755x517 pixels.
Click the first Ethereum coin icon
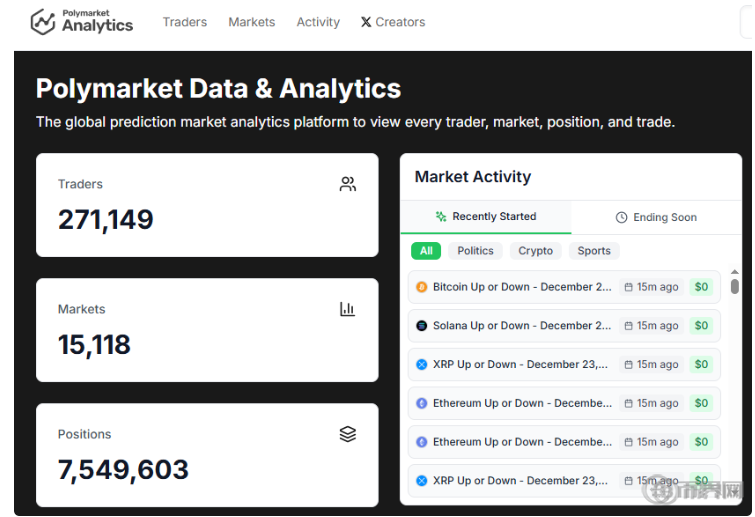(x=422, y=404)
